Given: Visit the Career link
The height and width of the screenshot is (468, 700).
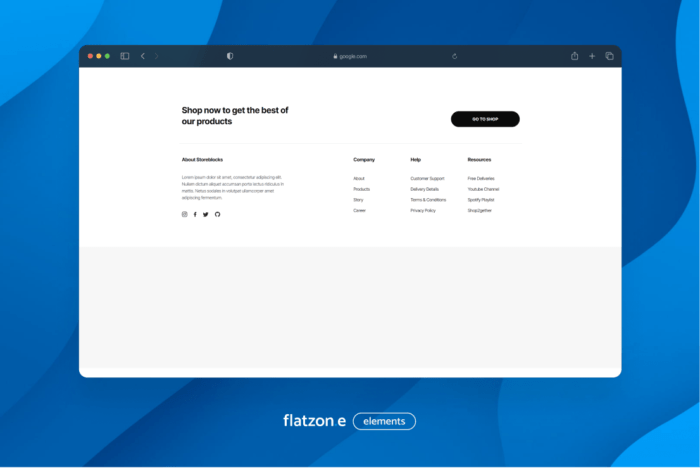Looking at the screenshot, I should point(359,211).
